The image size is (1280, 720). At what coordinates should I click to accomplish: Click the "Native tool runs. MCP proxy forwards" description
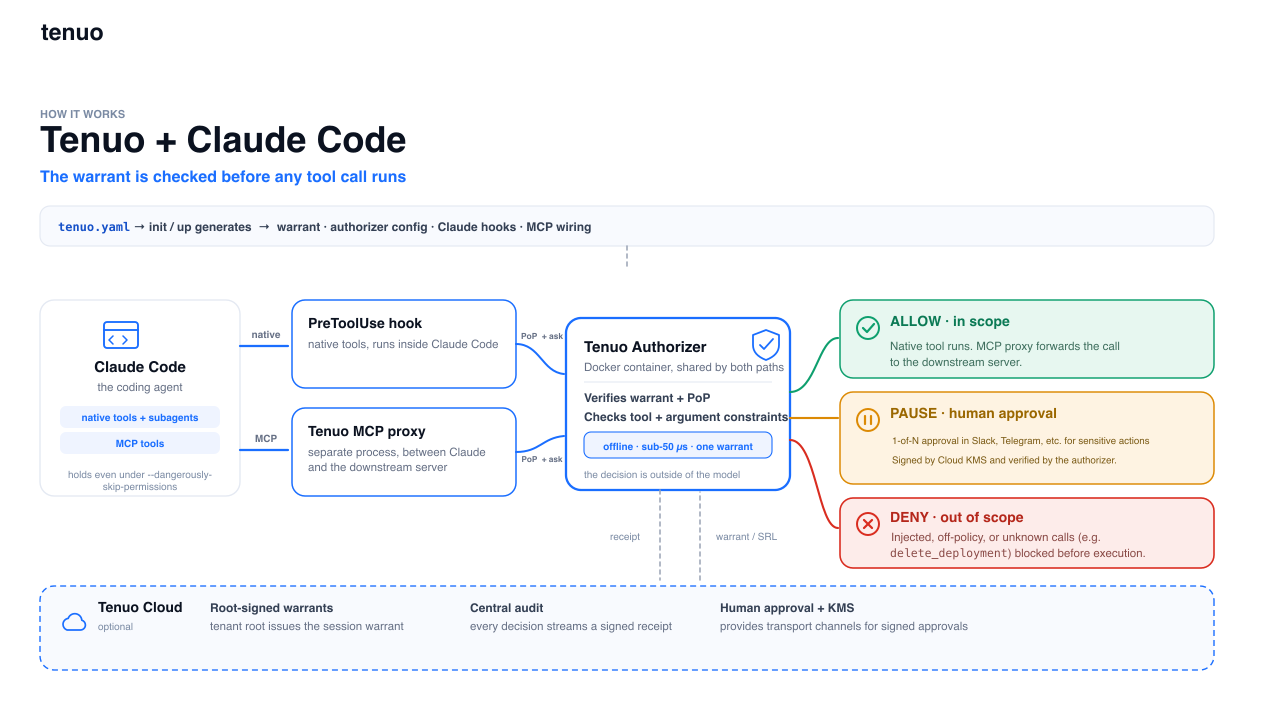coord(1005,354)
